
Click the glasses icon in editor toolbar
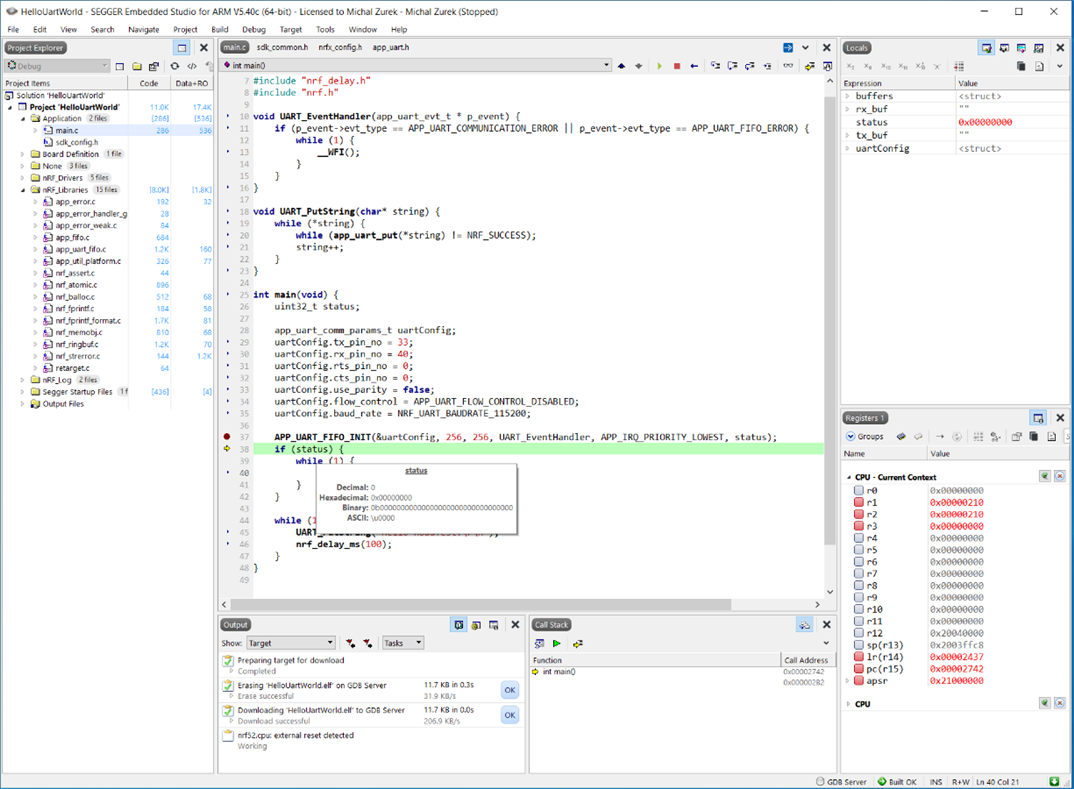pos(788,66)
